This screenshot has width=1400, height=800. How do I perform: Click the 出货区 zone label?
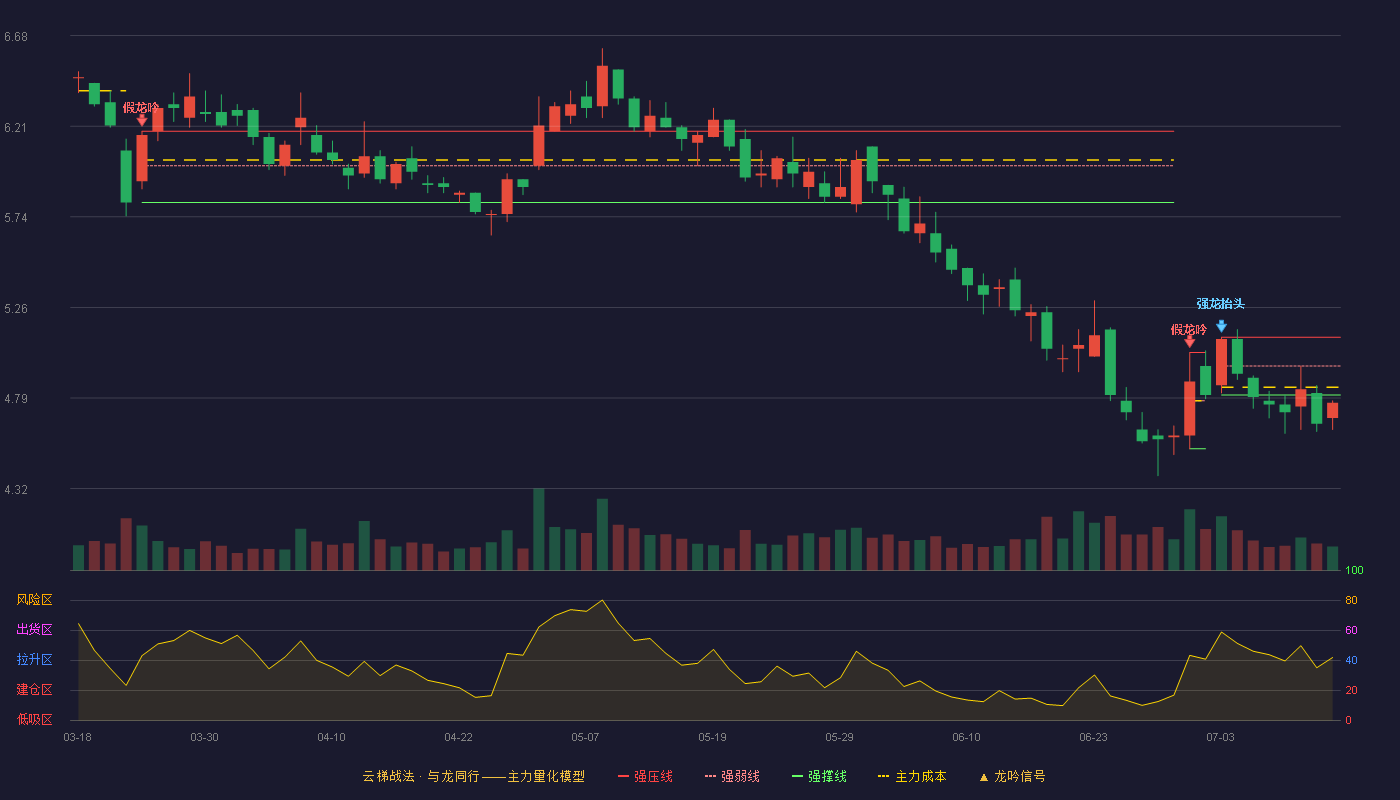point(34,630)
